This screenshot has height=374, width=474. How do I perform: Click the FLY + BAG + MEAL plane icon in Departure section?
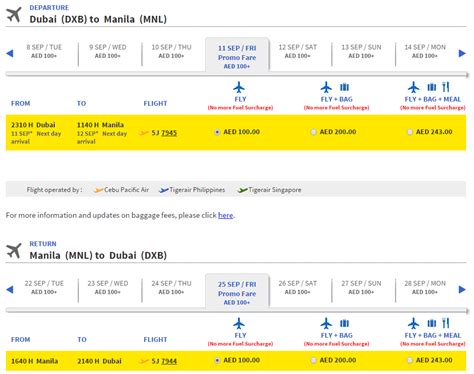414,88
